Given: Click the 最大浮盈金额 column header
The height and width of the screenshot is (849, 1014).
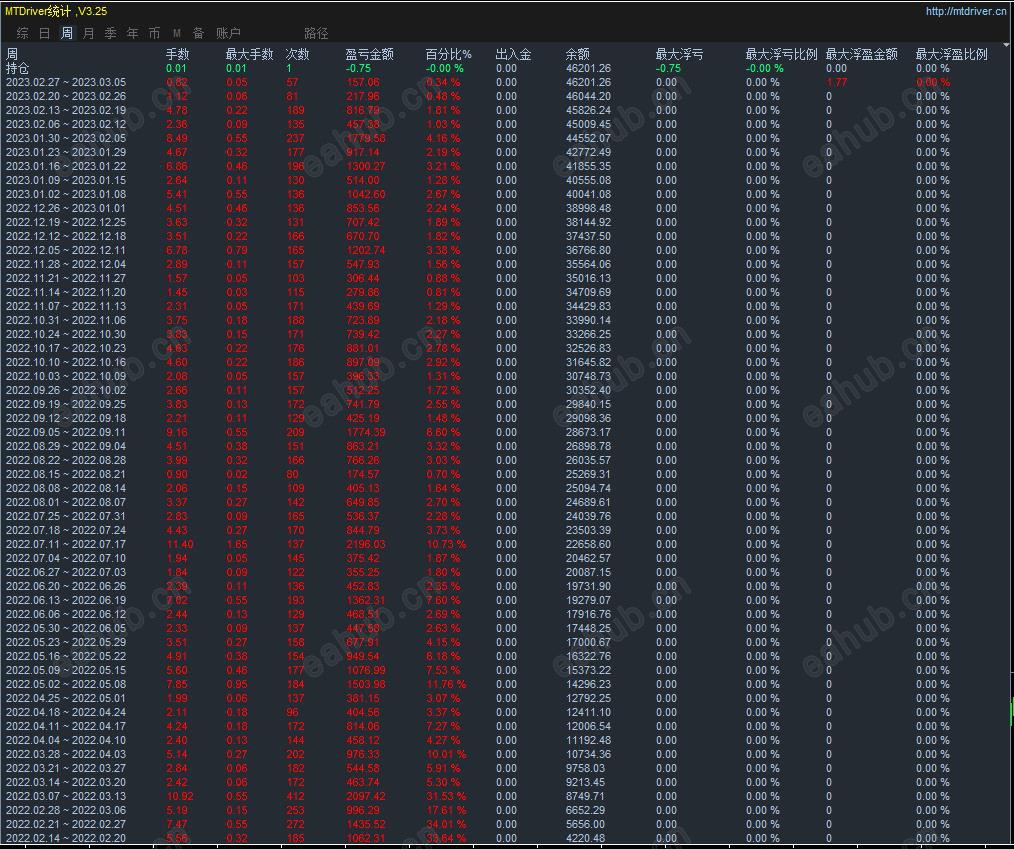Looking at the screenshot, I should (x=861, y=54).
